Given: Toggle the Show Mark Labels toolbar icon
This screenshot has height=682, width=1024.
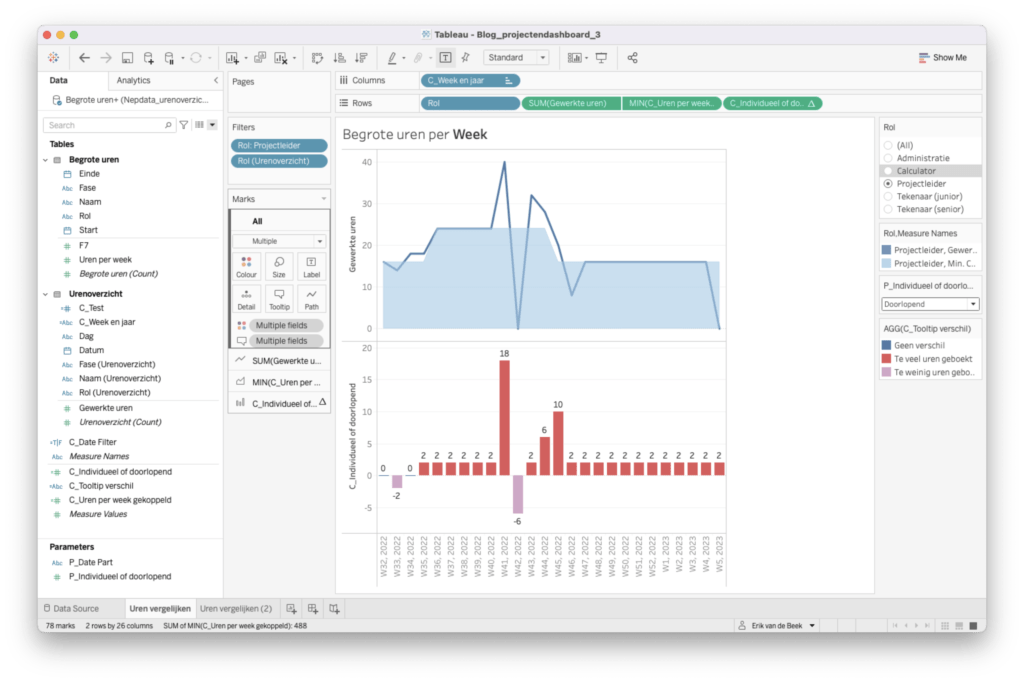Looking at the screenshot, I should pos(445,58).
